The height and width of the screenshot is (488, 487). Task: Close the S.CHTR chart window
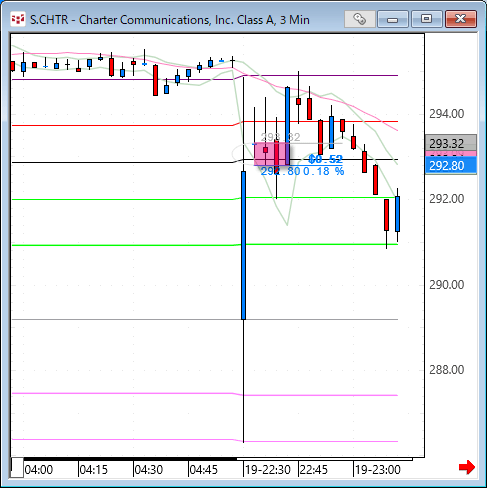[x=461, y=19]
